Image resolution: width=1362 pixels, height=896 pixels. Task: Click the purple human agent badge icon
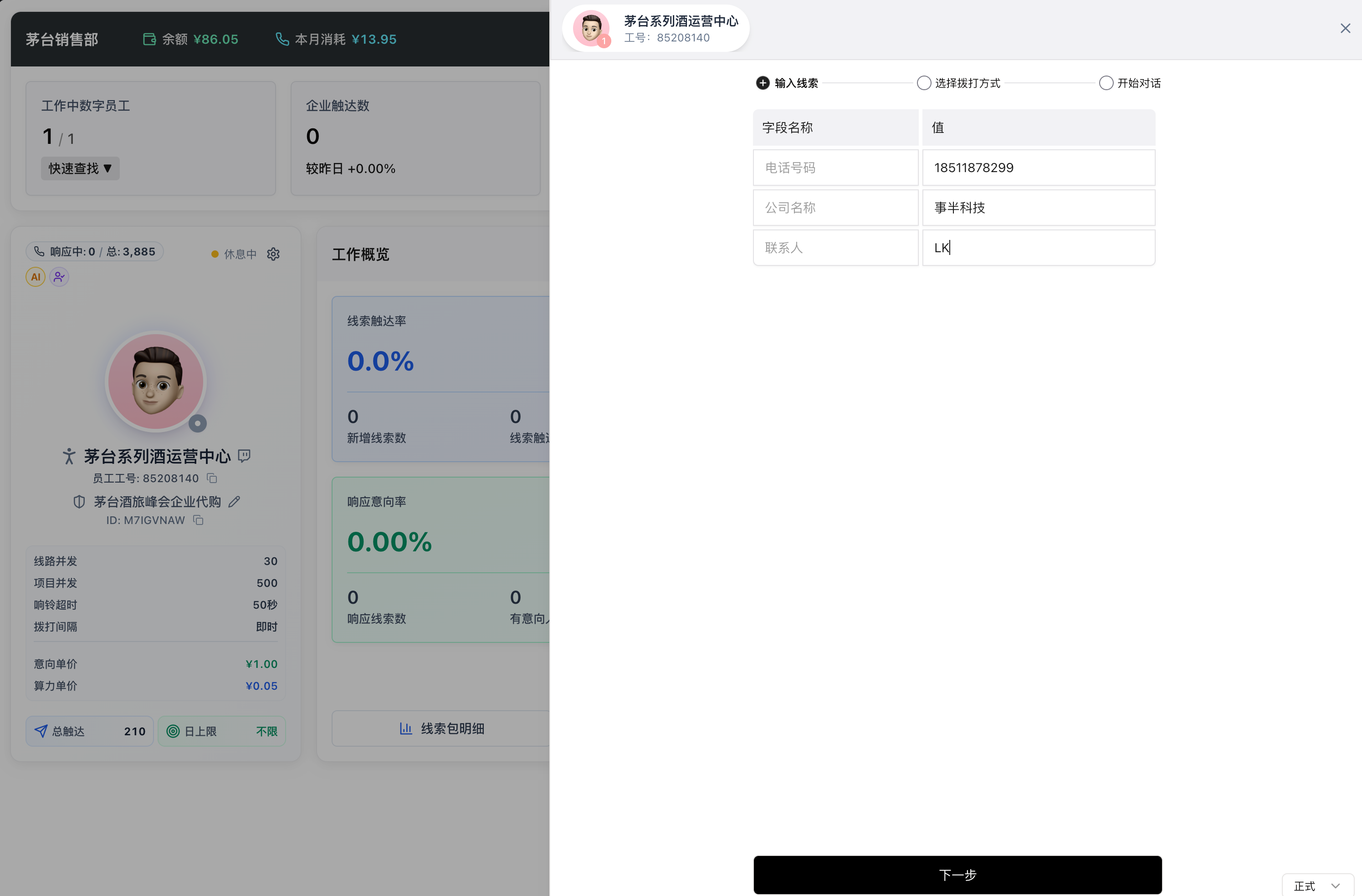pyautogui.click(x=59, y=277)
